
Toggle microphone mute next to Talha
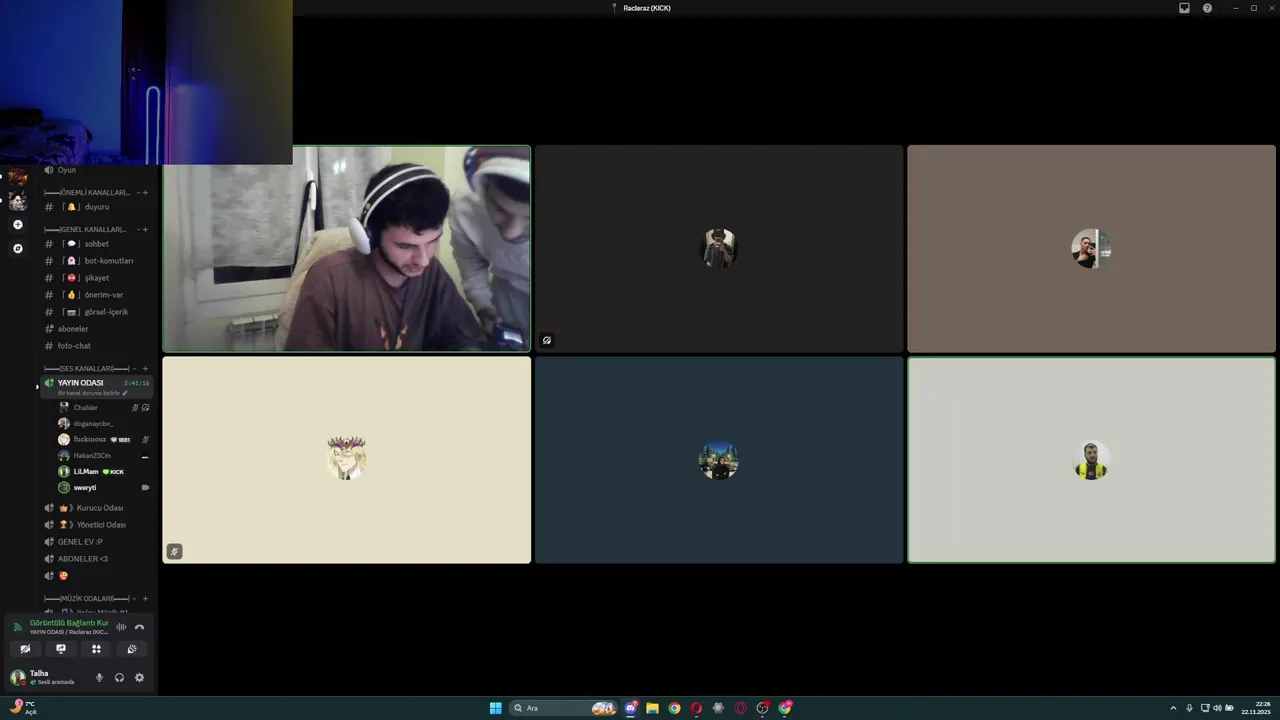tap(99, 678)
